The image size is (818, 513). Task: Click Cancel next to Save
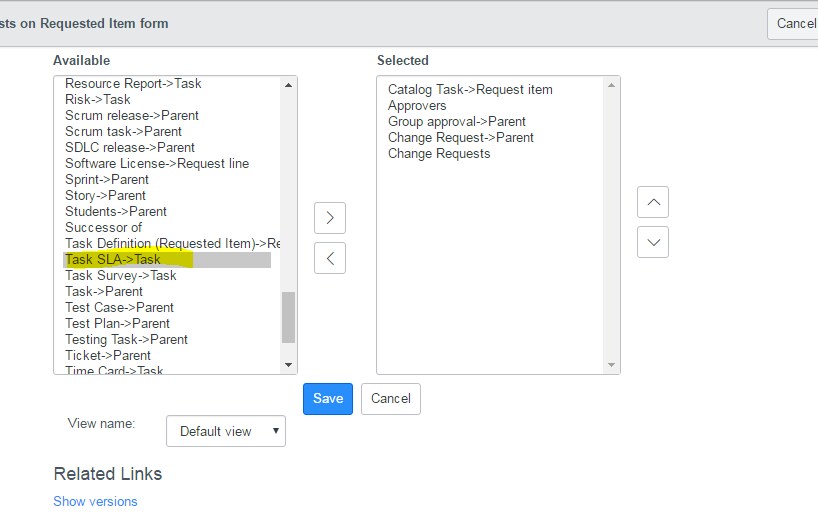(x=391, y=399)
